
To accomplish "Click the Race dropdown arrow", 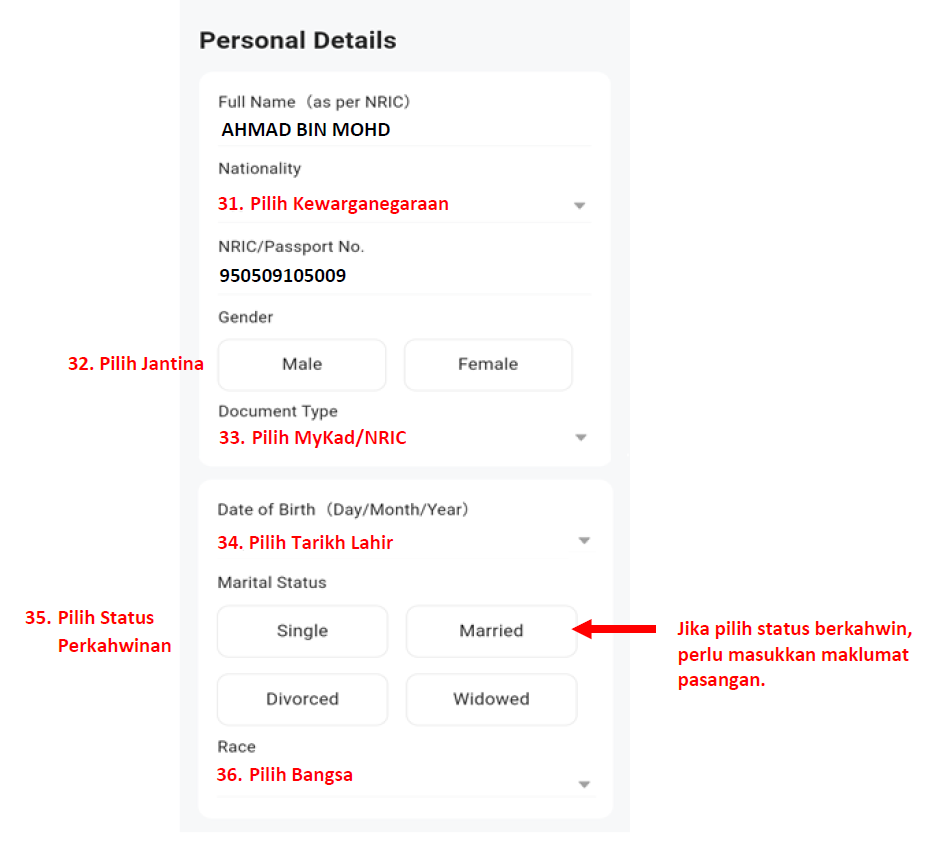I will point(583,785).
